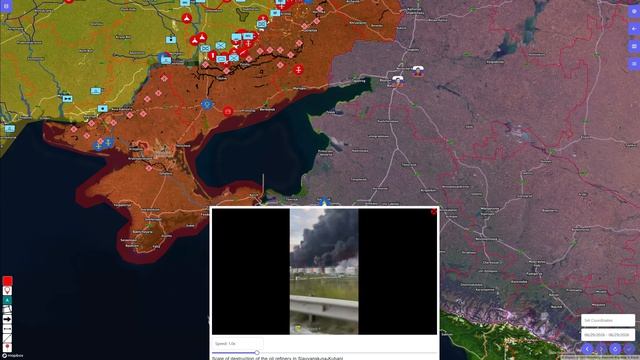Click the light blue unit marker nearest the left map edge
Image resolution: width=640 pixels, height=360 pixels.
[10, 129]
